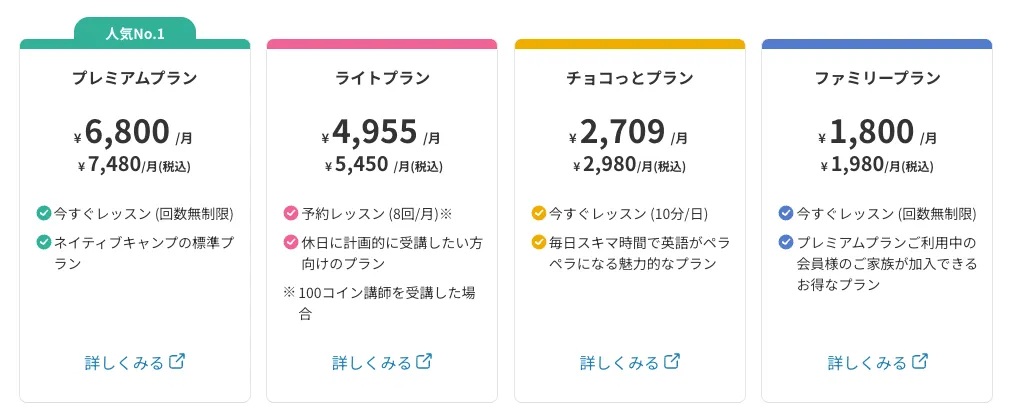Viewport: 1019px width, 415px height.
Task: Open 詳しくみる link for チョコっとプラン
Action: [619, 362]
